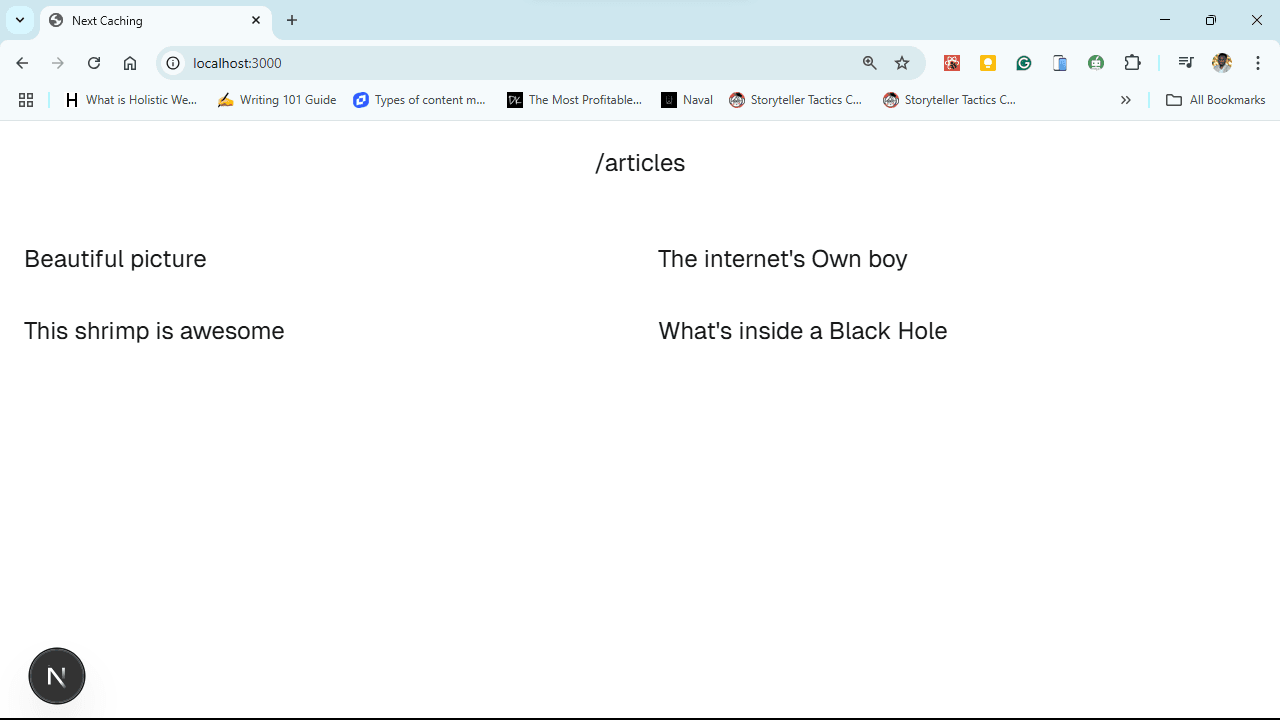
Task: Open the media controls icon
Action: click(x=1186, y=63)
